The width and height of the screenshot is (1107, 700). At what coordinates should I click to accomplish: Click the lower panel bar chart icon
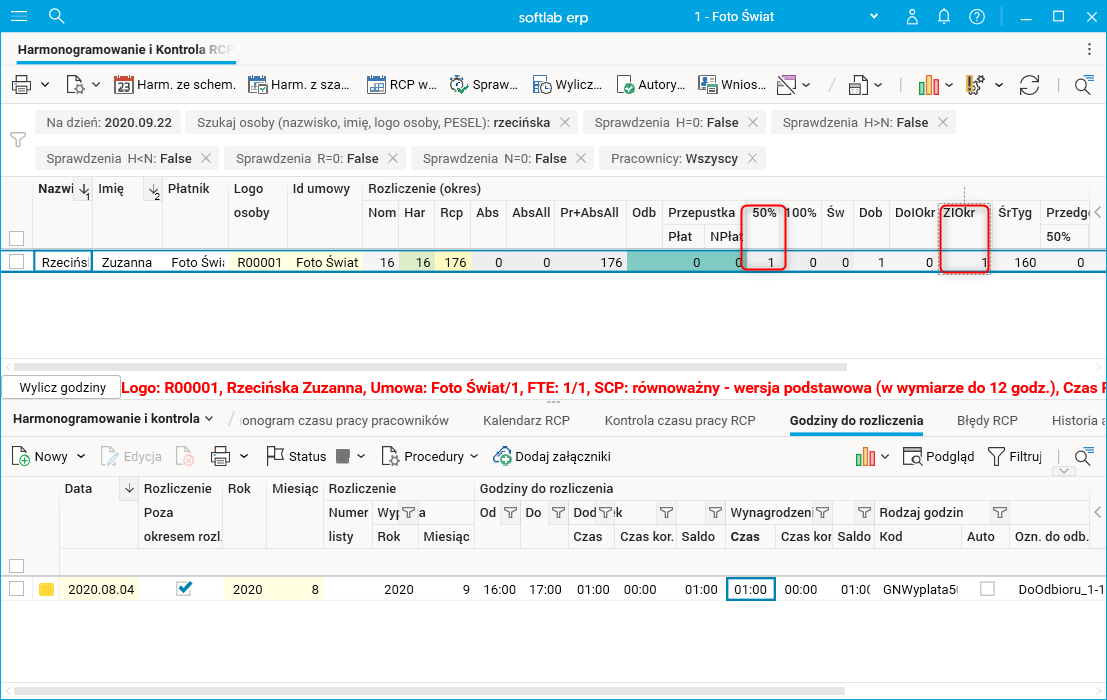tap(865, 457)
